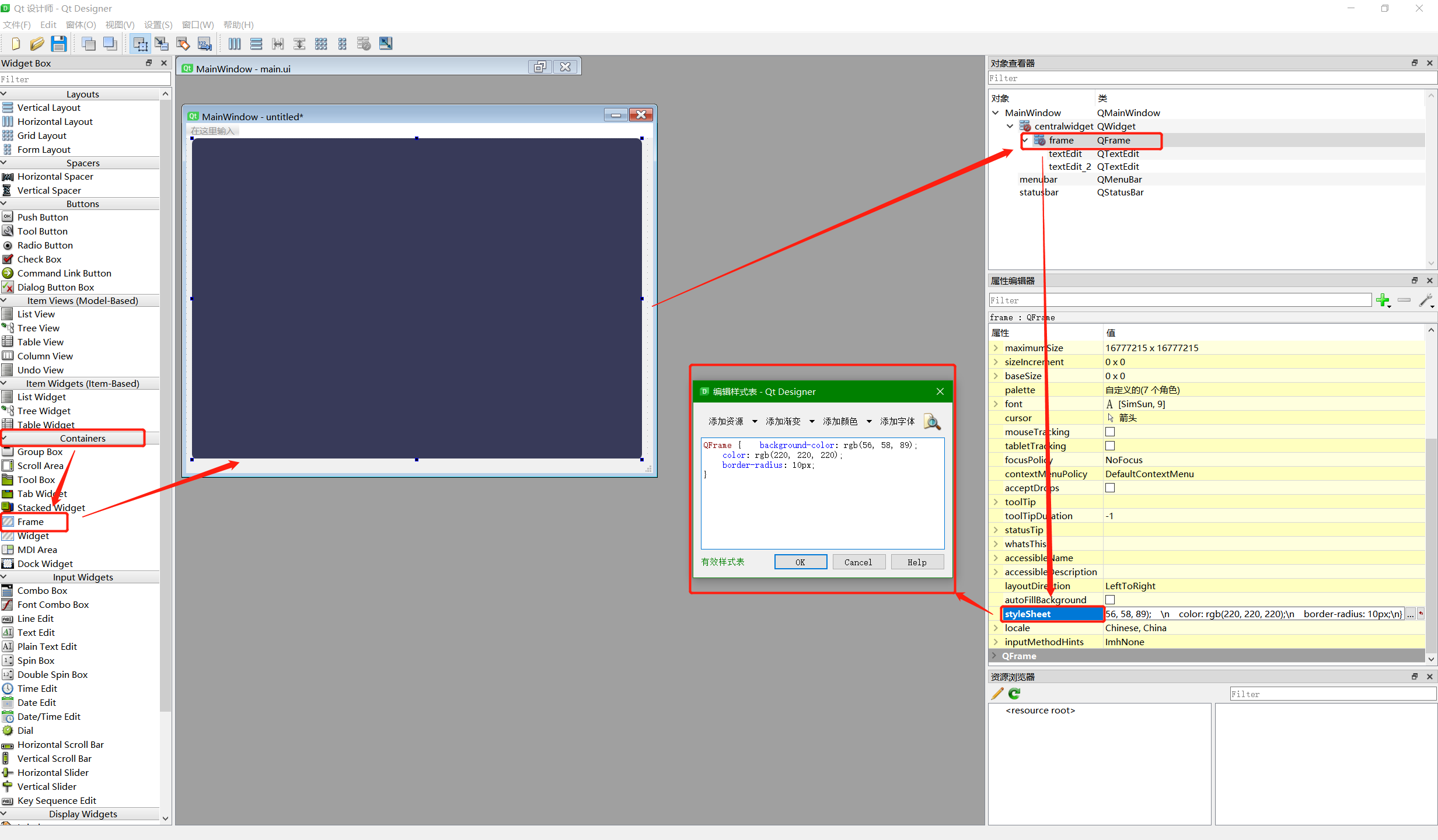This screenshot has width=1438, height=840.
Task: Enable the acceptDrops checkbox
Action: coord(1110,488)
